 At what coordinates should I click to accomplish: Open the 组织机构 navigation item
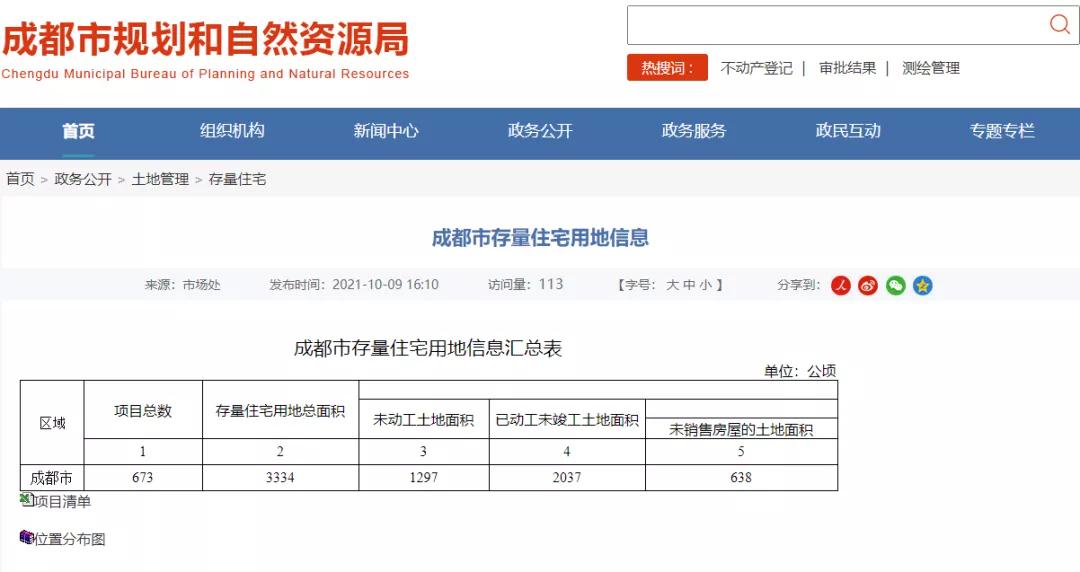tap(232, 131)
